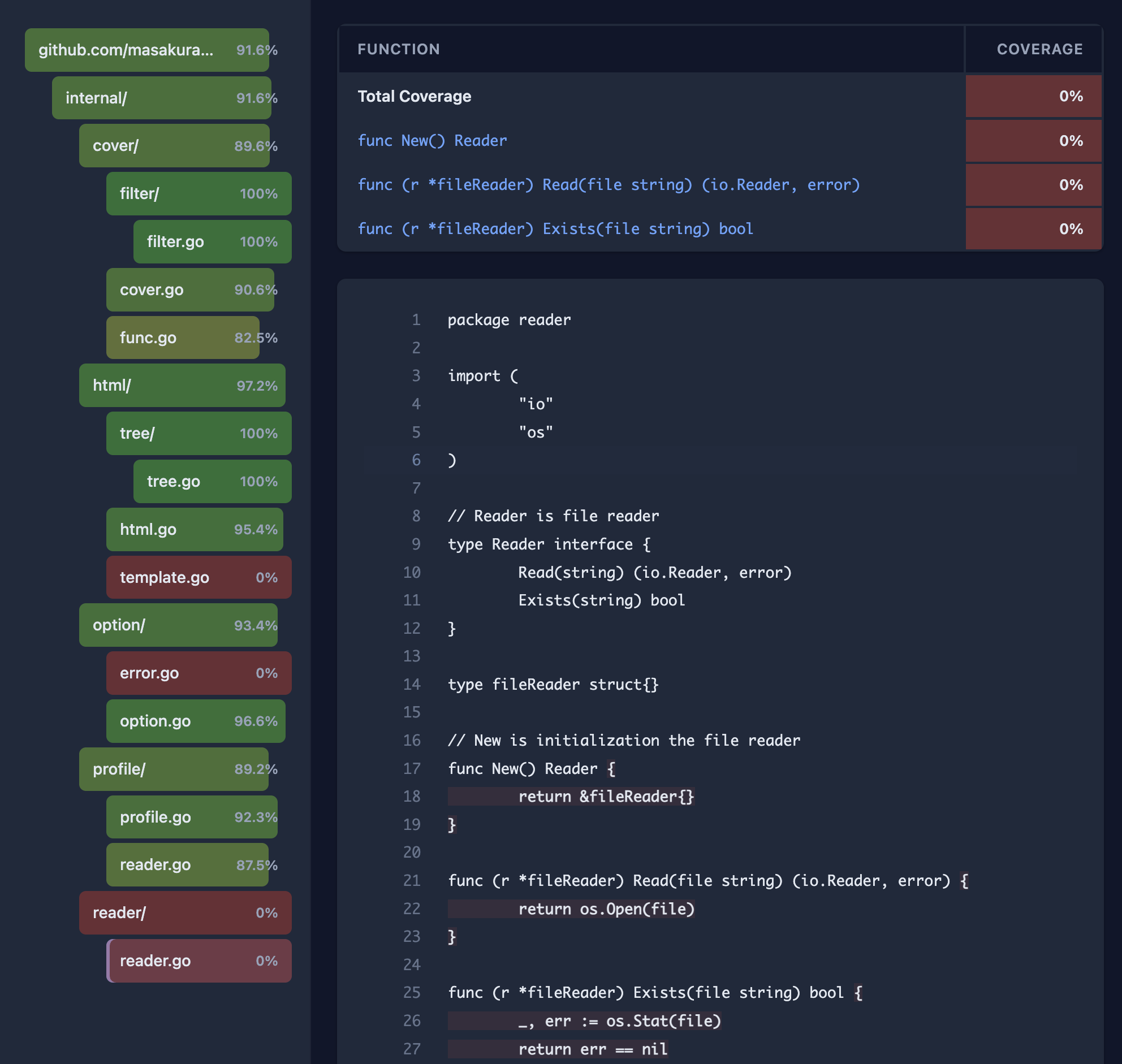Select the html/ folder at 97.2%
Image resolution: width=1122 pixels, height=1064 pixels.
coord(182,385)
